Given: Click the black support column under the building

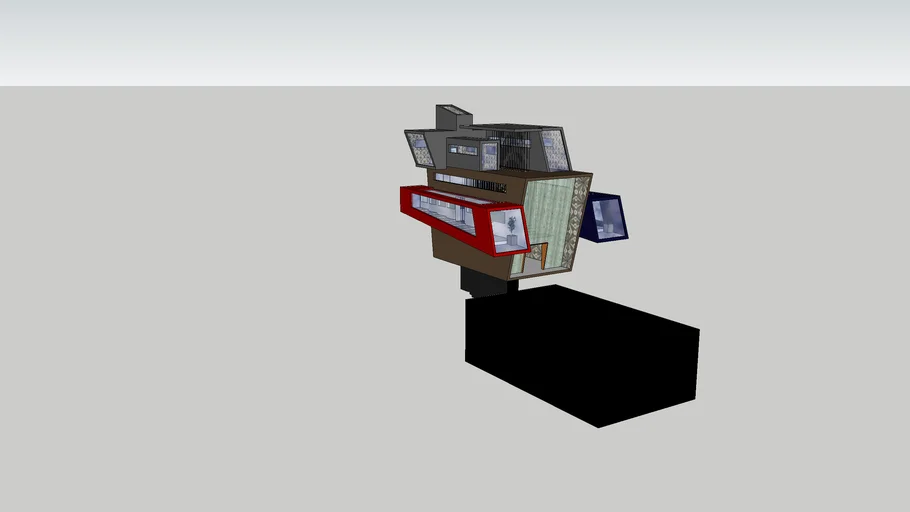Looking at the screenshot, I should [488, 283].
